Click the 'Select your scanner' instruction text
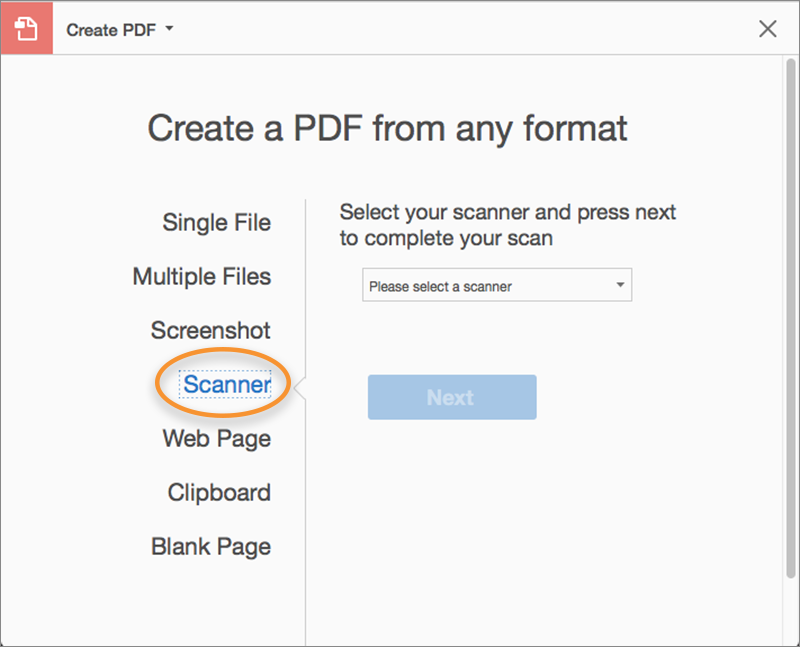Image resolution: width=800 pixels, height=647 pixels. [x=507, y=225]
